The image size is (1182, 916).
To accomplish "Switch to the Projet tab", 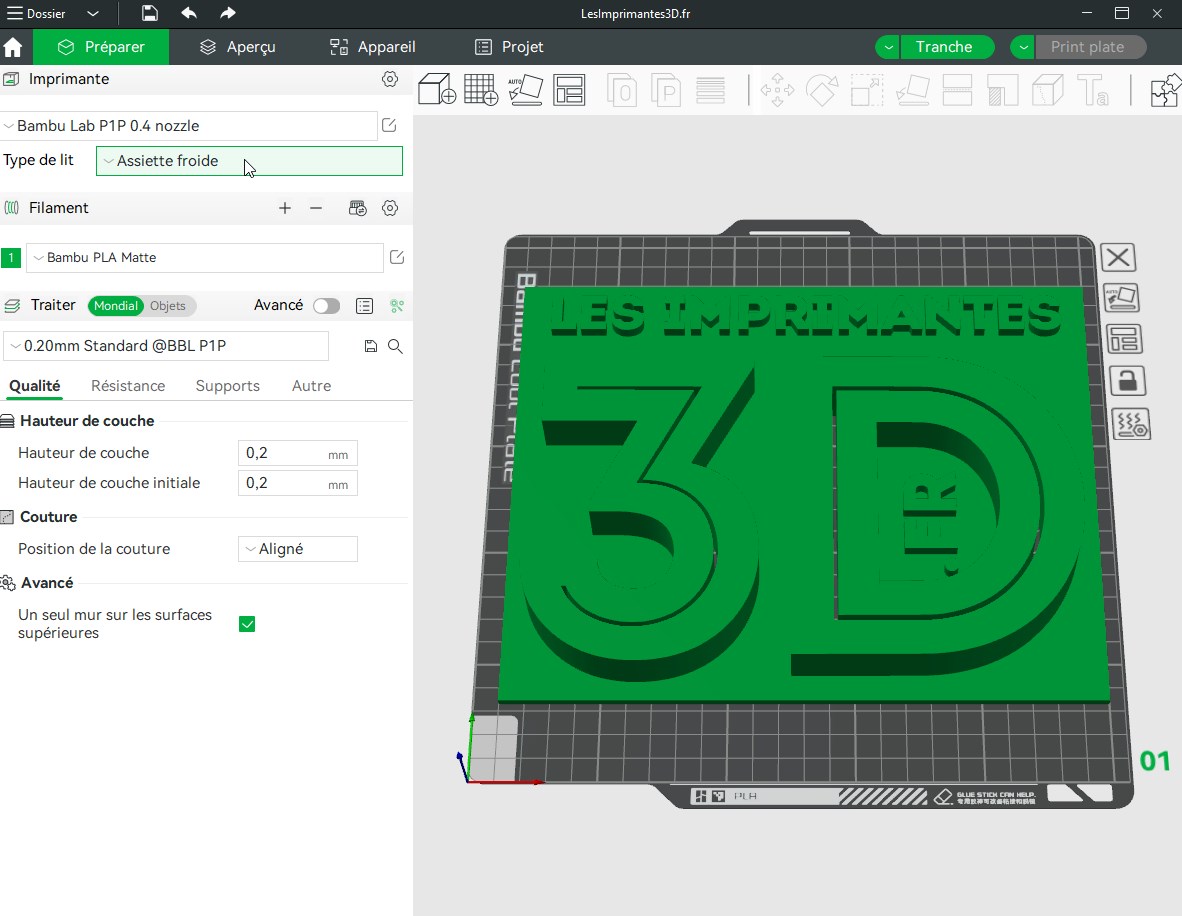I will tap(509, 47).
